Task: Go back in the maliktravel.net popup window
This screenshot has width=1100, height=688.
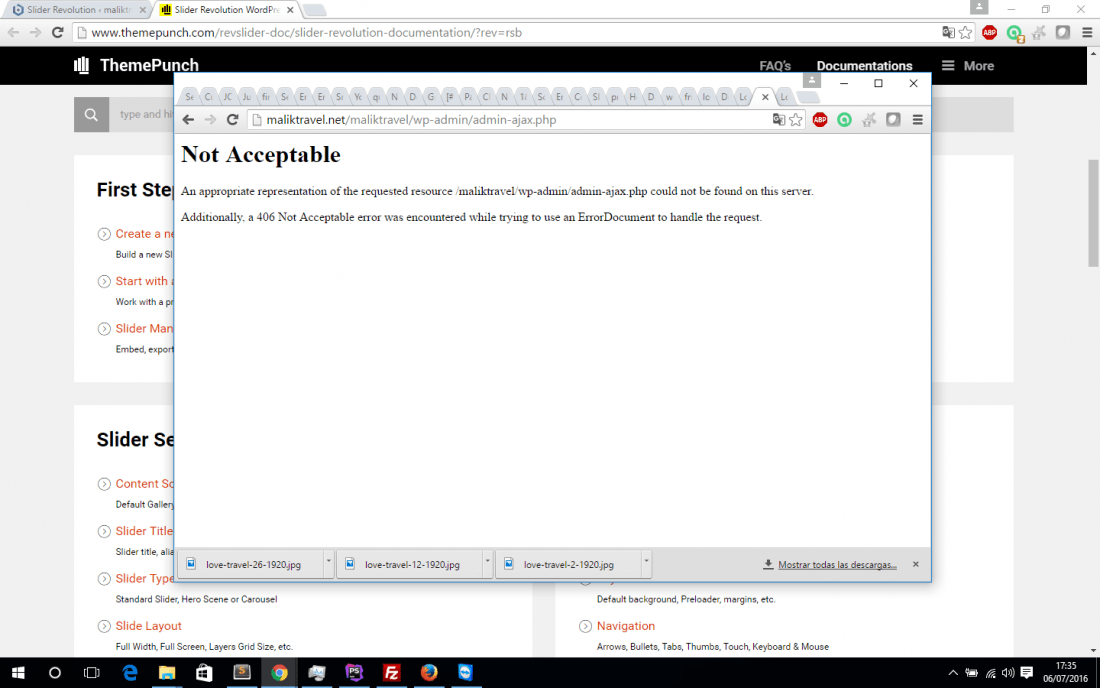Action: click(x=188, y=120)
